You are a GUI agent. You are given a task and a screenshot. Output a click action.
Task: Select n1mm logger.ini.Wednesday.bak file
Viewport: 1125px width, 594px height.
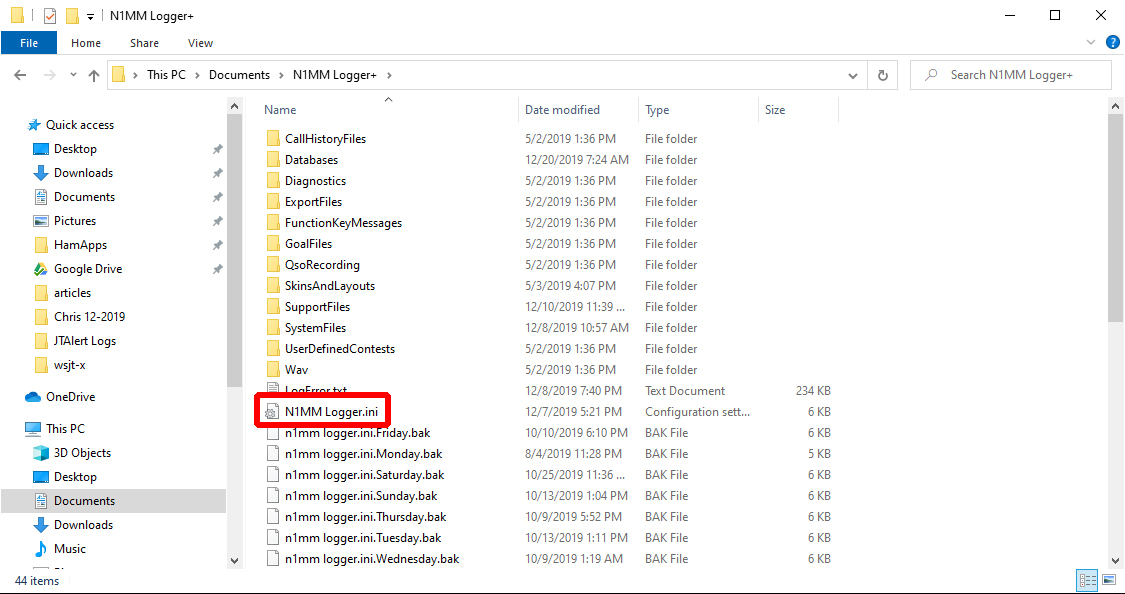[x=372, y=558]
